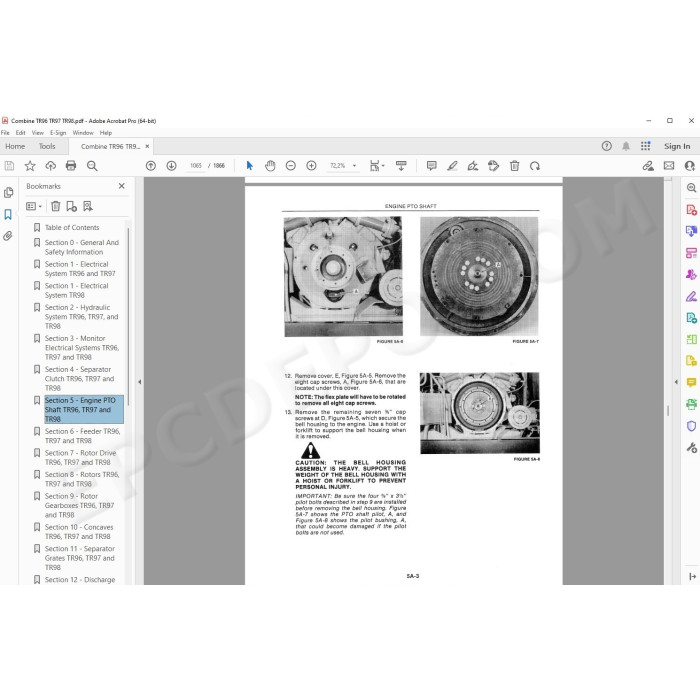The width and height of the screenshot is (700, 700).
Task: Go to previous page arrow
Action: pos(151,166)
